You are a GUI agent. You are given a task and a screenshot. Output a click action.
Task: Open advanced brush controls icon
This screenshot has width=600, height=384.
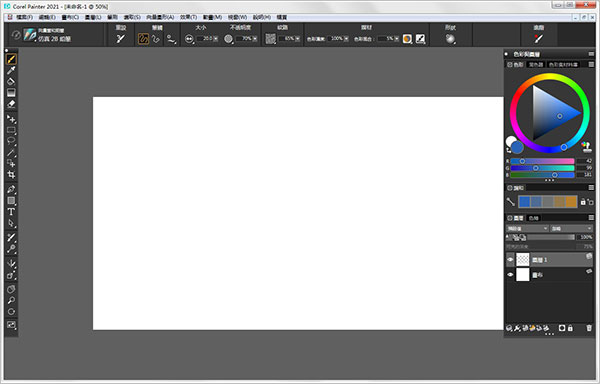tap(539, 39)
